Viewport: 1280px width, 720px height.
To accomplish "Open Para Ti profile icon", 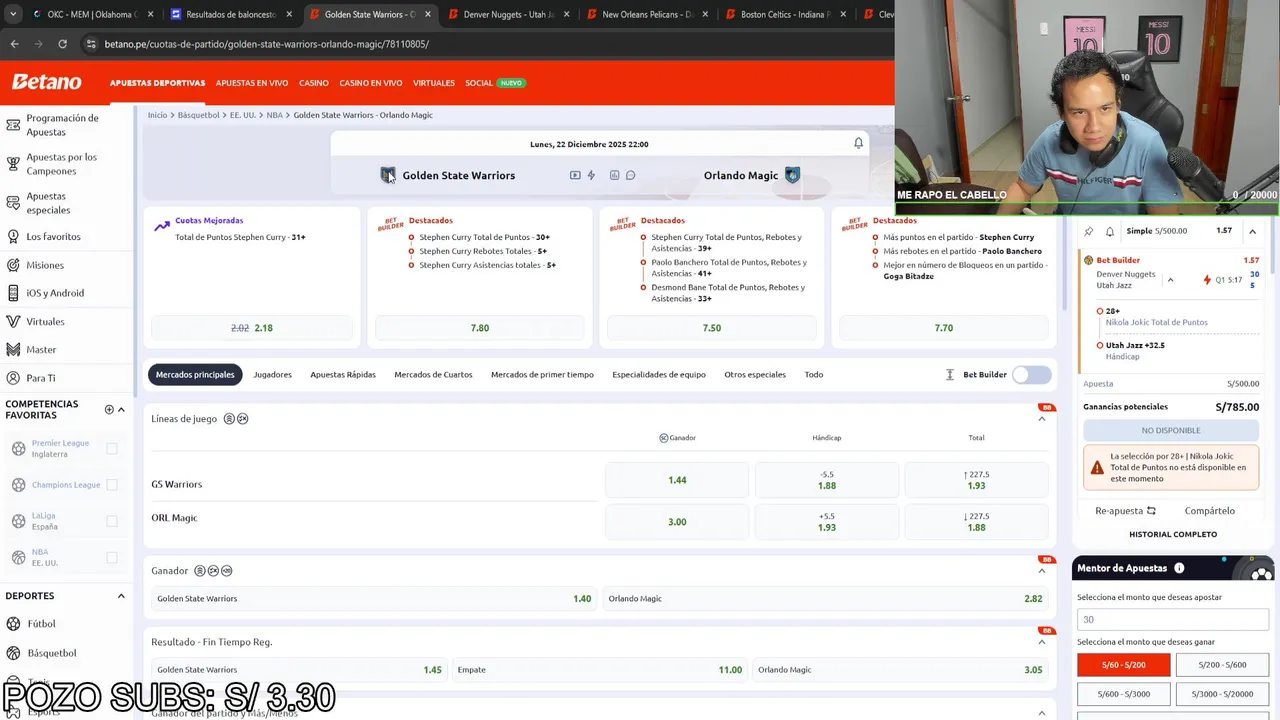I will tap(13, 378).
